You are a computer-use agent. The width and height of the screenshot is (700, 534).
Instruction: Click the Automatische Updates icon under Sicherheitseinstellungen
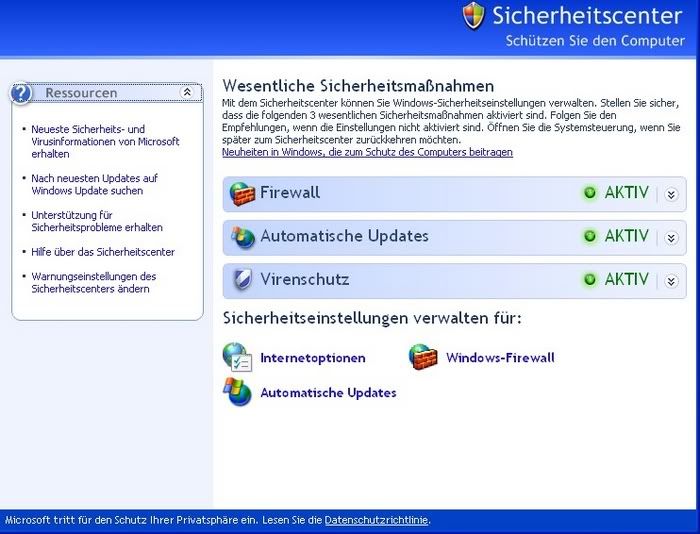[238, 393]
